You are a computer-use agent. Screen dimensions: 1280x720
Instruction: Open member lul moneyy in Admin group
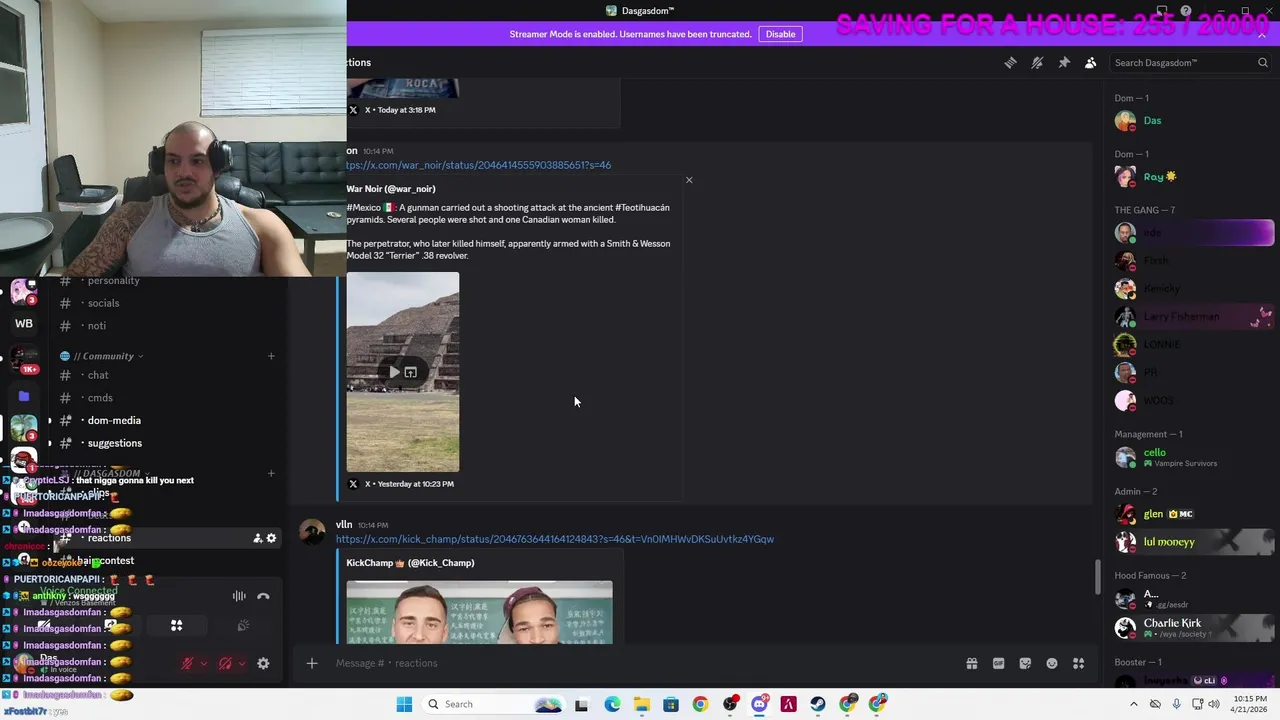[x=1194, y=542]
